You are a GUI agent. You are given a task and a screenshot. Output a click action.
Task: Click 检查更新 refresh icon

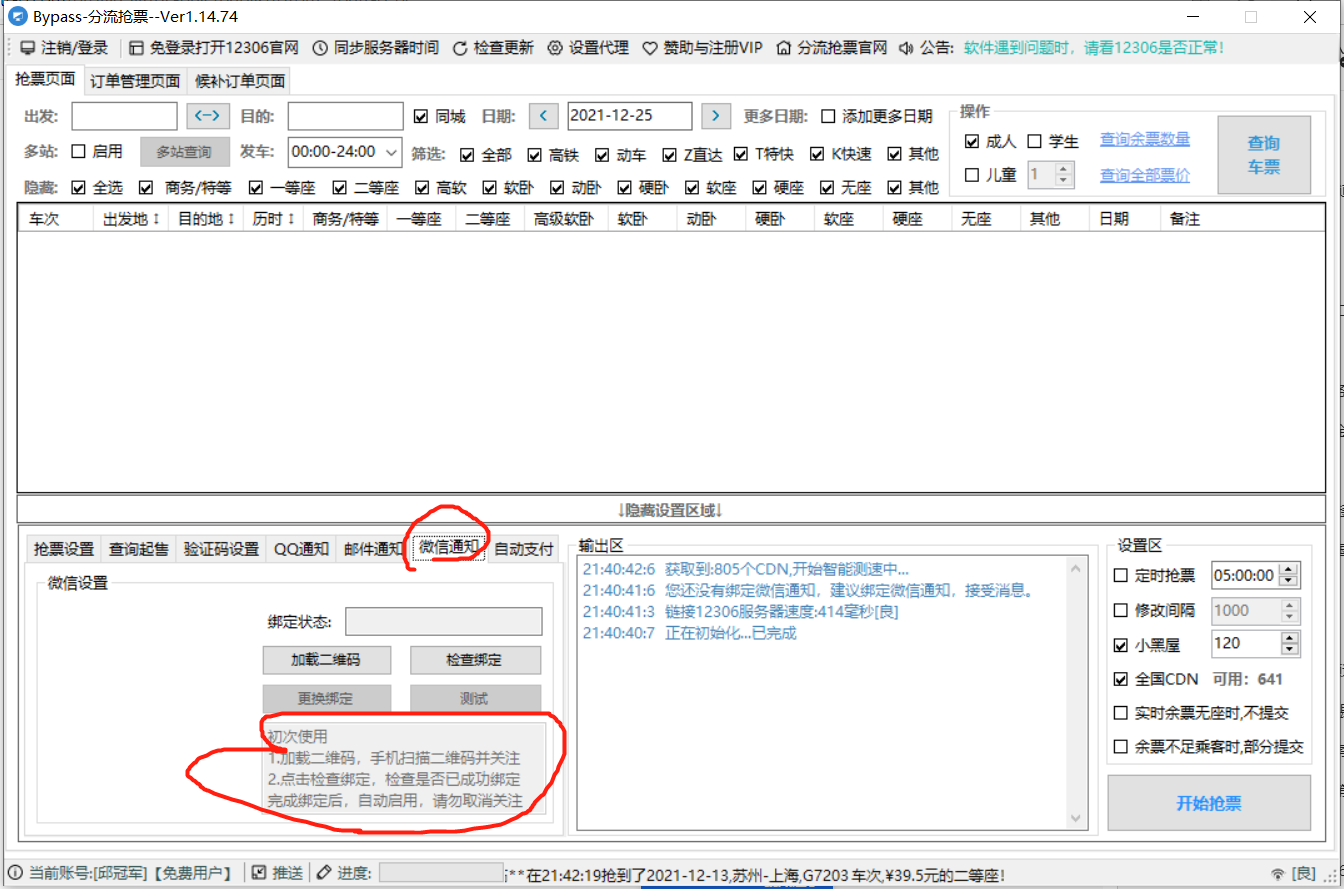[460, 48]
